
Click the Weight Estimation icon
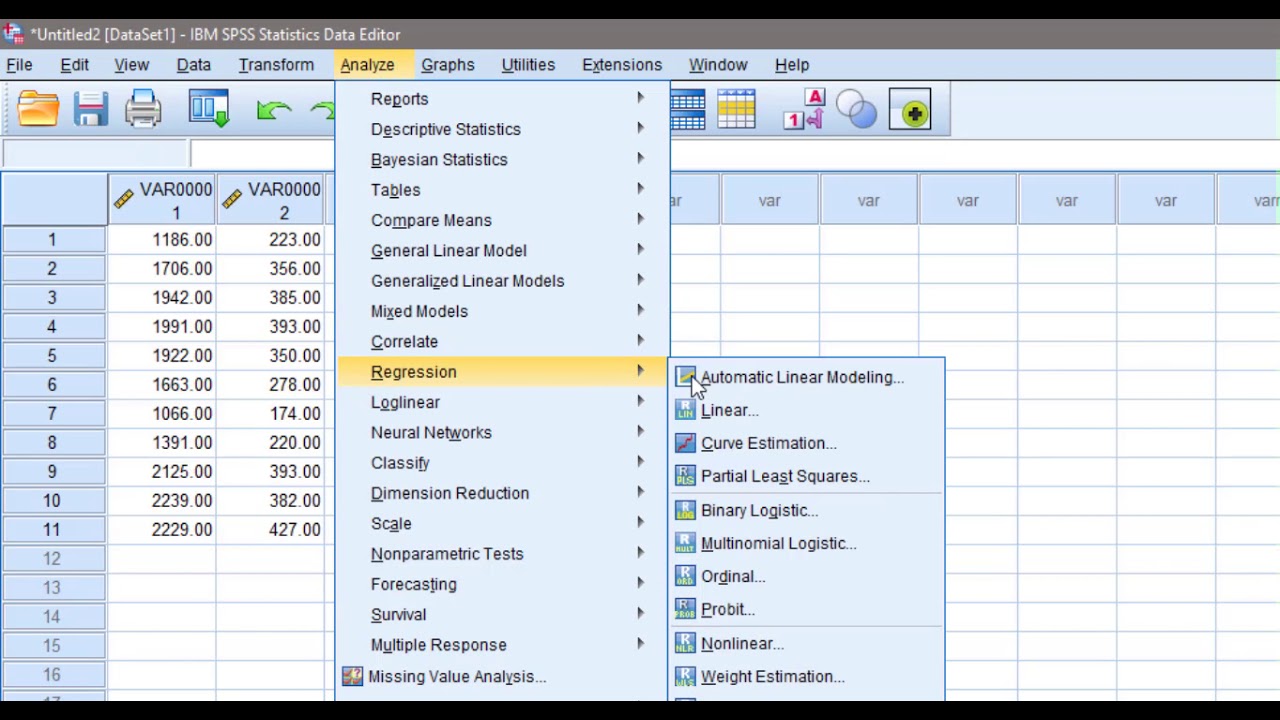685,676
